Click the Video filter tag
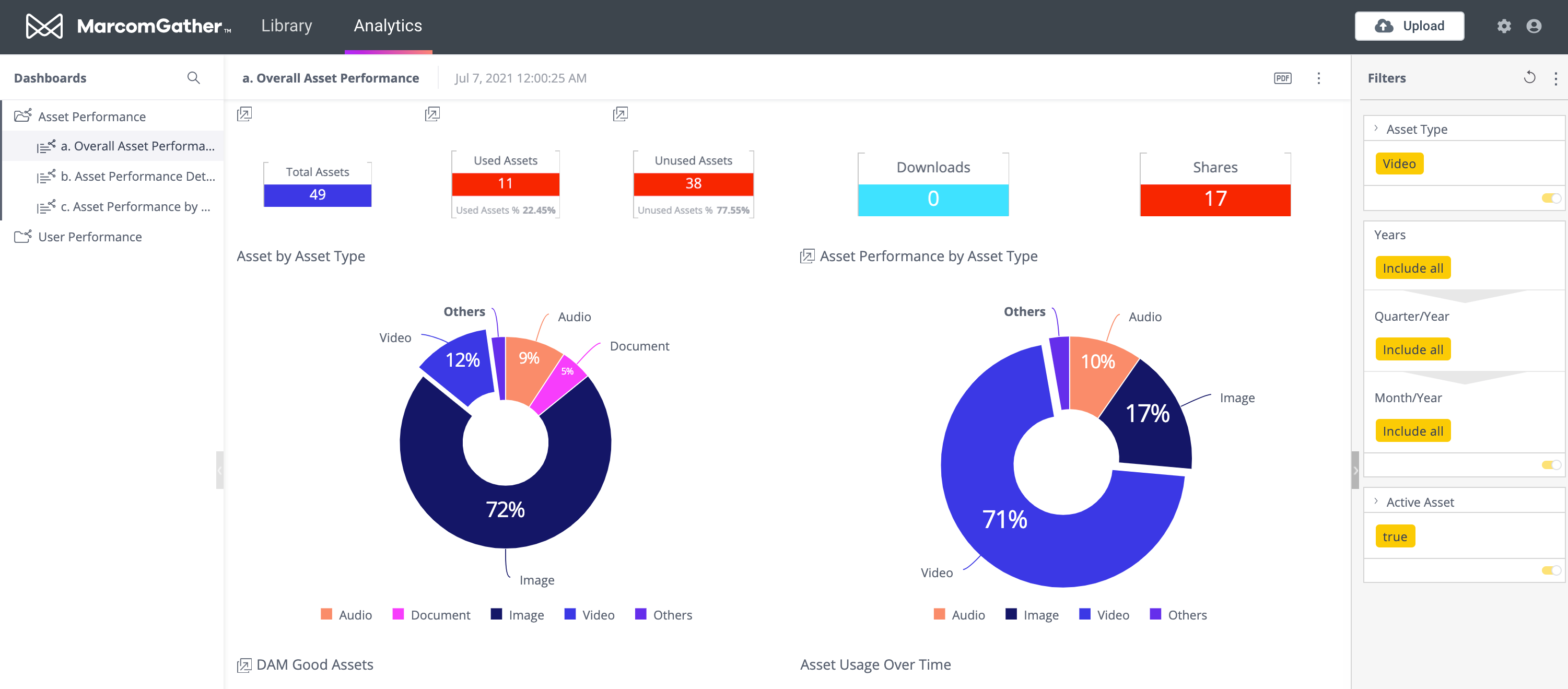The height and width of the screenshot is (689, 1568). [x=1398, y=164]
